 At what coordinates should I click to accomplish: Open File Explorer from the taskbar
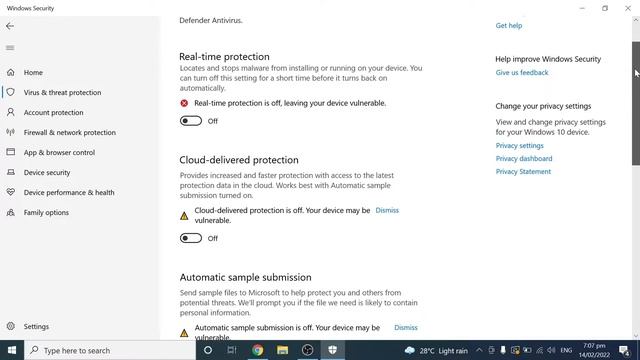coord(282,350)
